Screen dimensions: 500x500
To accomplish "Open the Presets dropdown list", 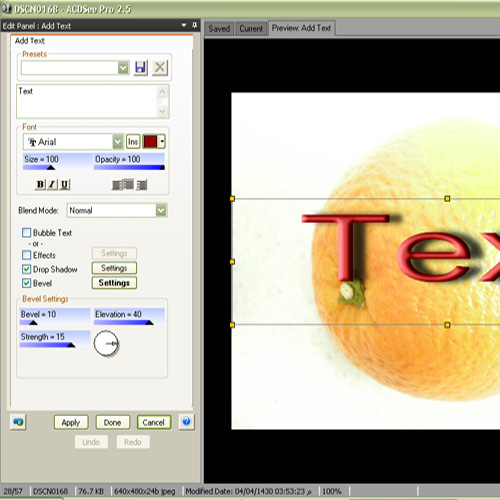I will [123, 68].
